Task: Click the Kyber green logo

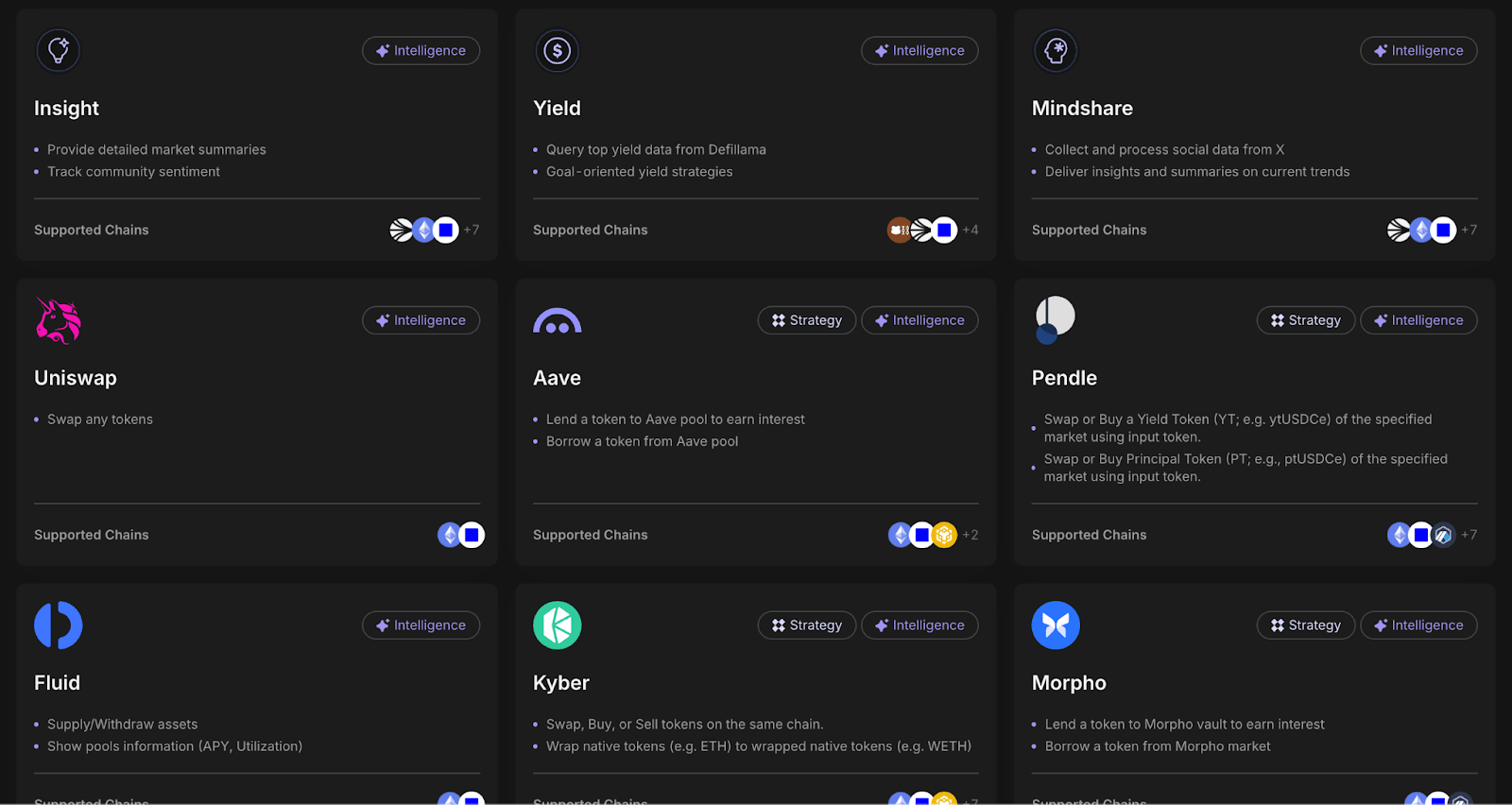Action: point(557,625)
